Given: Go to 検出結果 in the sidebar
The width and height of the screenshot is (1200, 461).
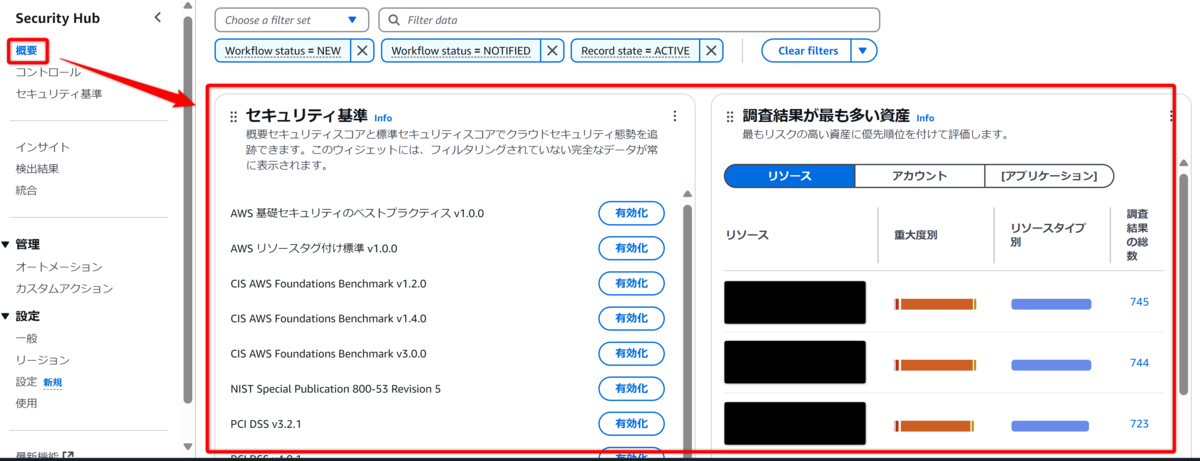Looking at the screenshot, I should pyautogui.click(x=37, y=169).
